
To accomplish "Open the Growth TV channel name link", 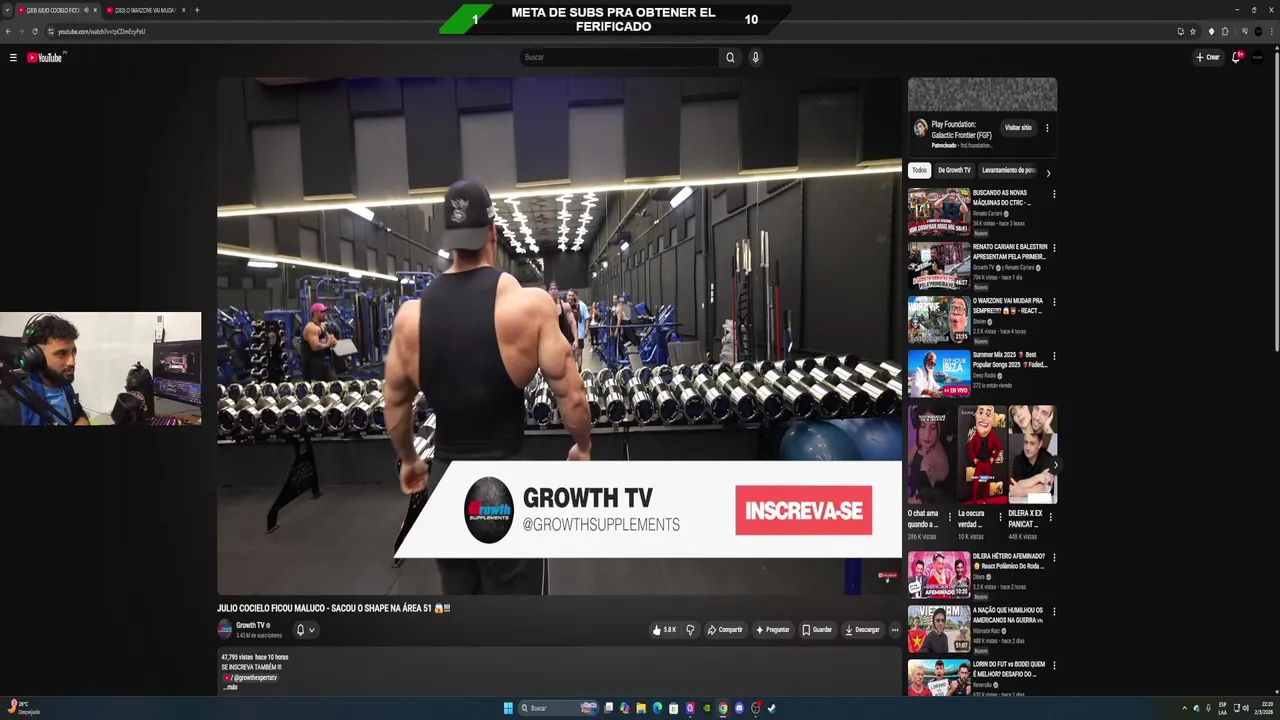I will pyautogui.click(x=250, y=625).
